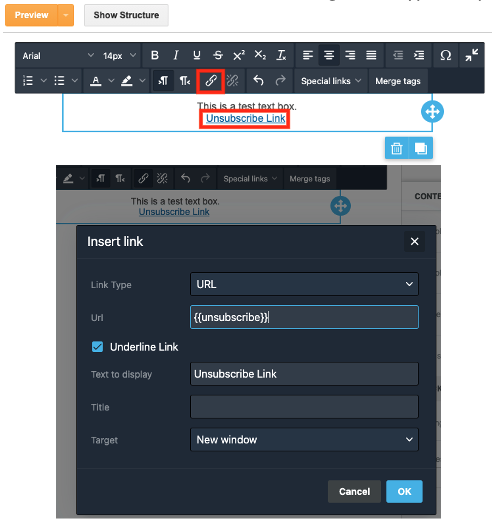
Task: Toggle left-to-right text direction
Action: click(x=163, y=81)
